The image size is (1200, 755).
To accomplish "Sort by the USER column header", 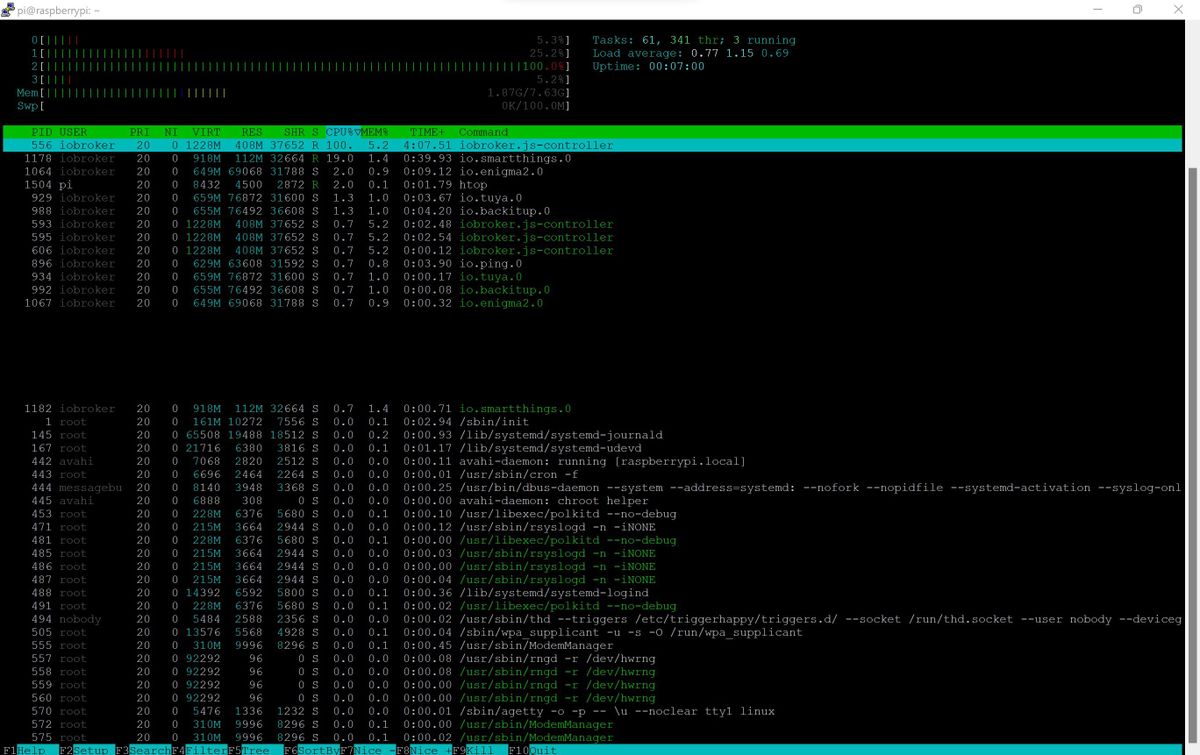I will tap(73, 132).
